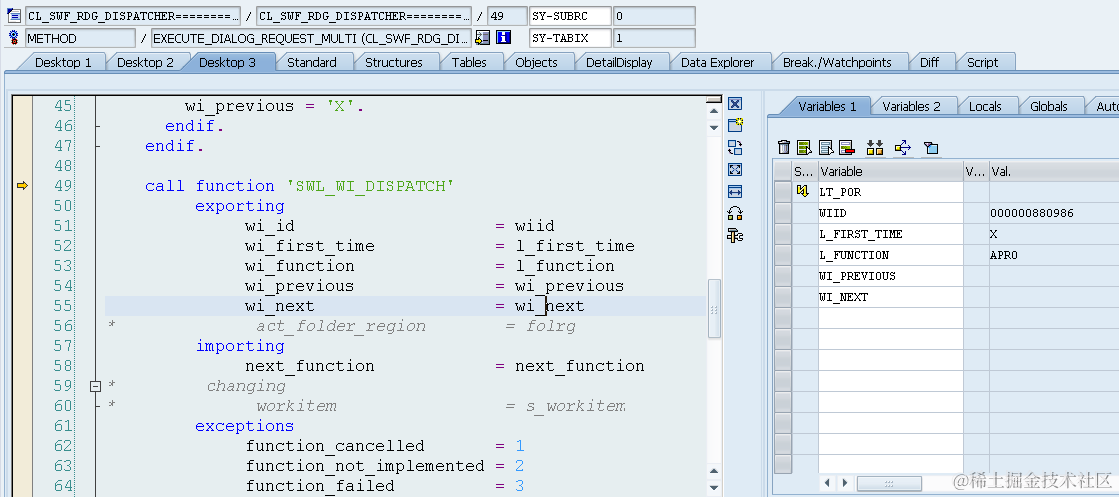Open the Tables tab
Viewport: 1119px width, 497px height.
tap(469, 62)
